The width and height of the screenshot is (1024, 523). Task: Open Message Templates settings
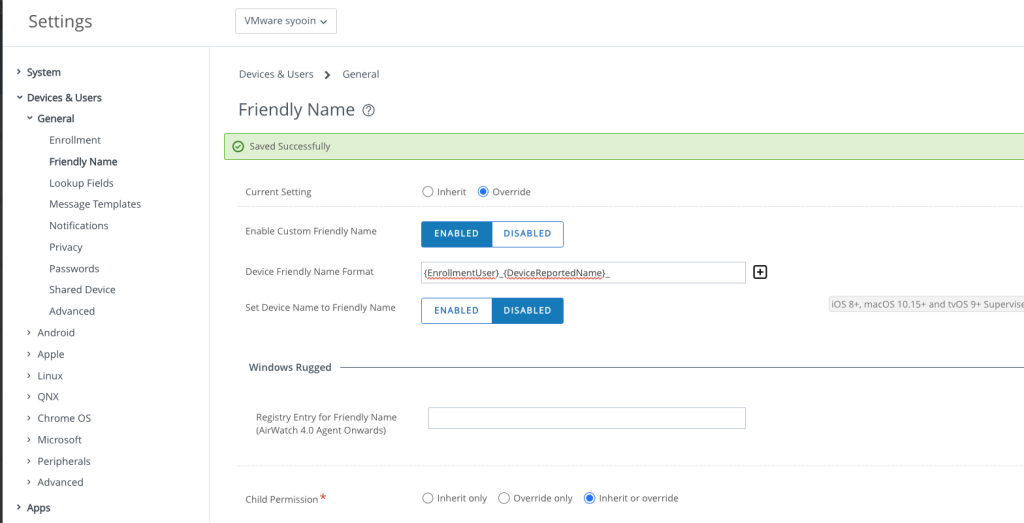pyautogui.click(x=95, y=204)
